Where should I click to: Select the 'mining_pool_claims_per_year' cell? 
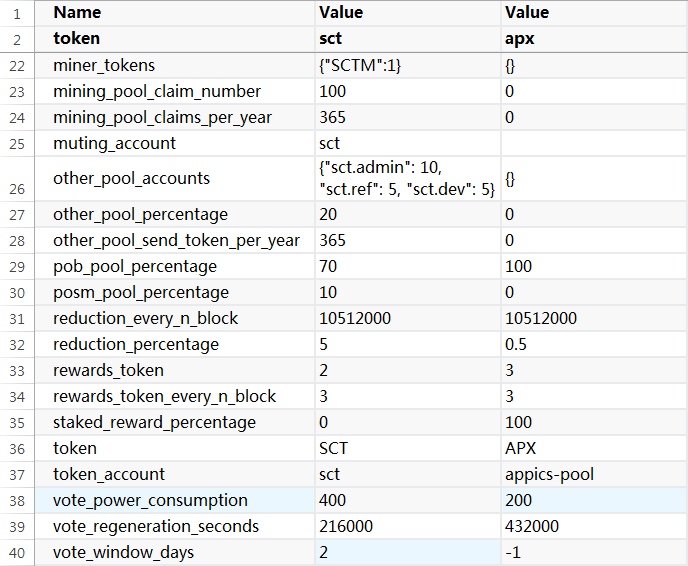[175, 118]
